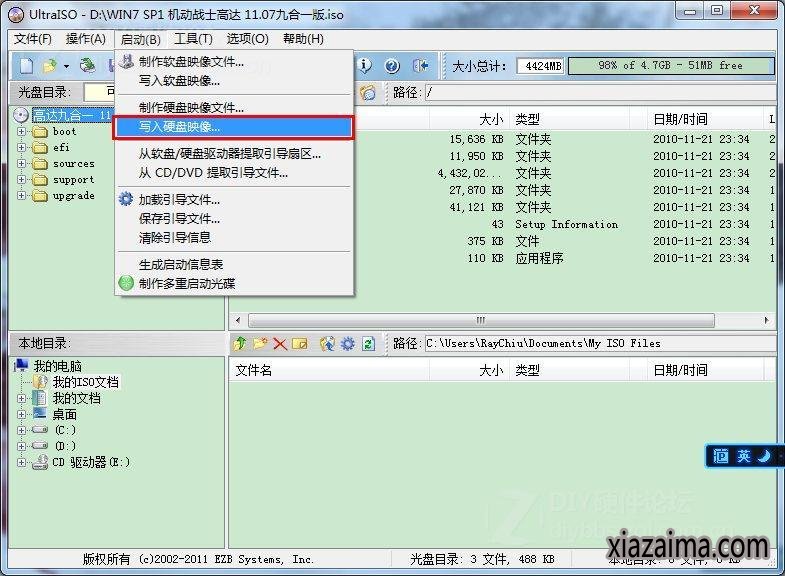The height and width of the screenshot is (576, 785).
Task: Expand the (D:) drive node
Action: click(x=22, y=446)
